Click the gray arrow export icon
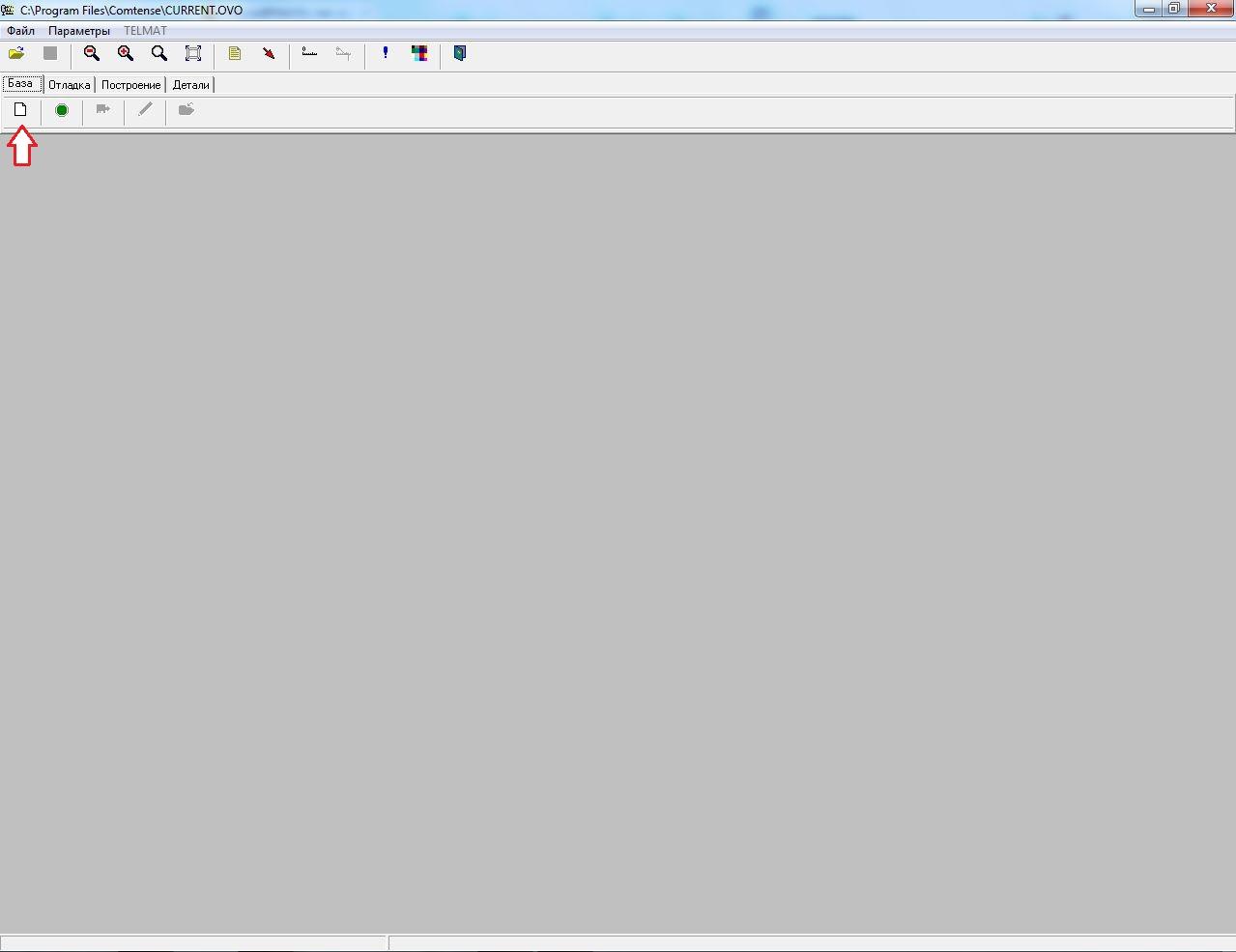 (103, 110)
